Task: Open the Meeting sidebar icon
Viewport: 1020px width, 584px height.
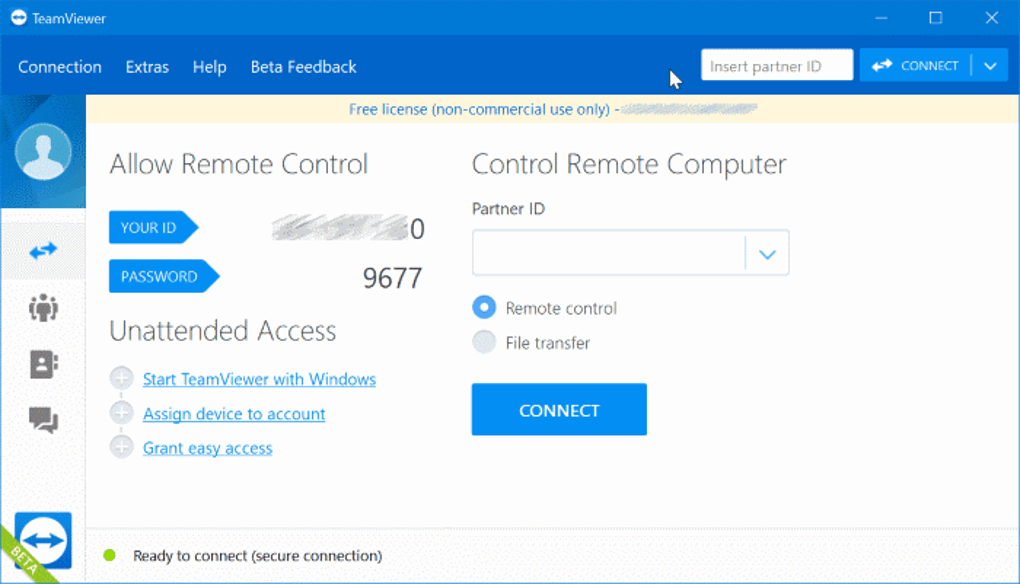Action: click(x=43, y=308)
